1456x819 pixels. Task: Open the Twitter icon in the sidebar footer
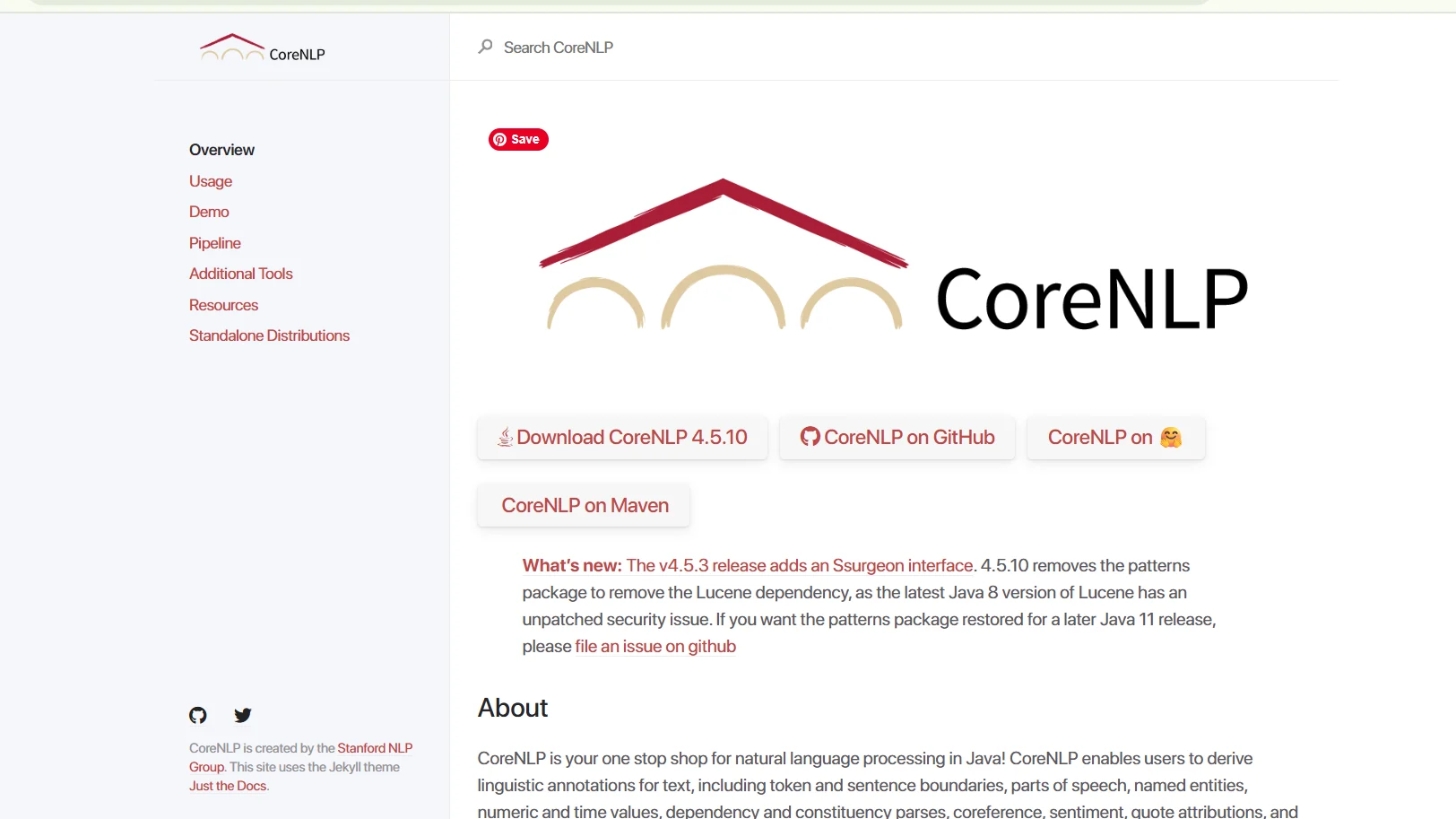243,715
